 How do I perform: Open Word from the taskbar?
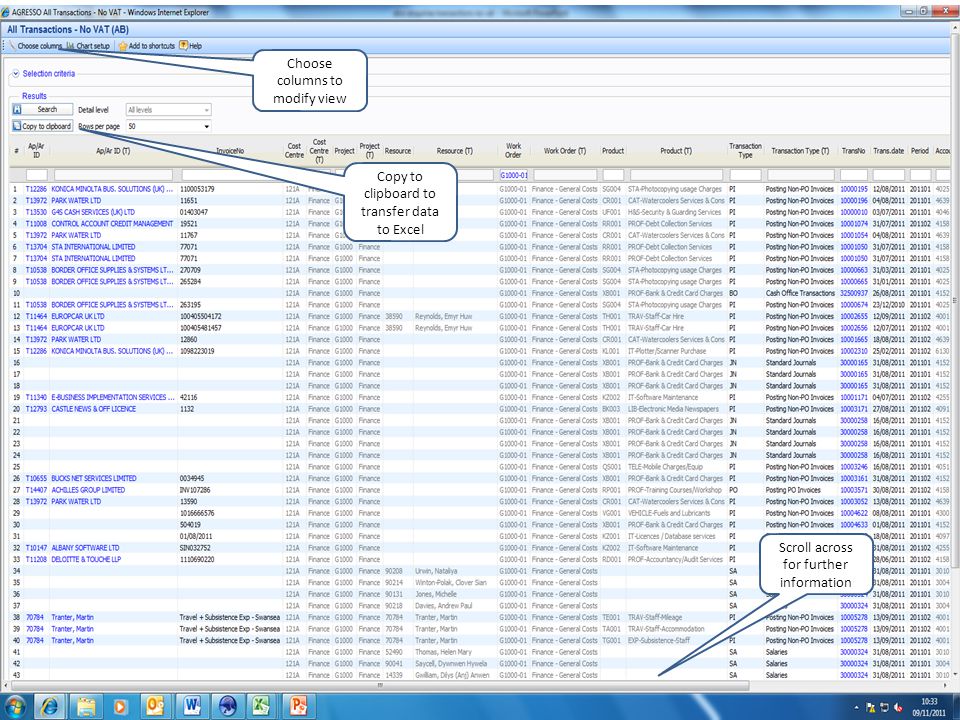[191, 707]
